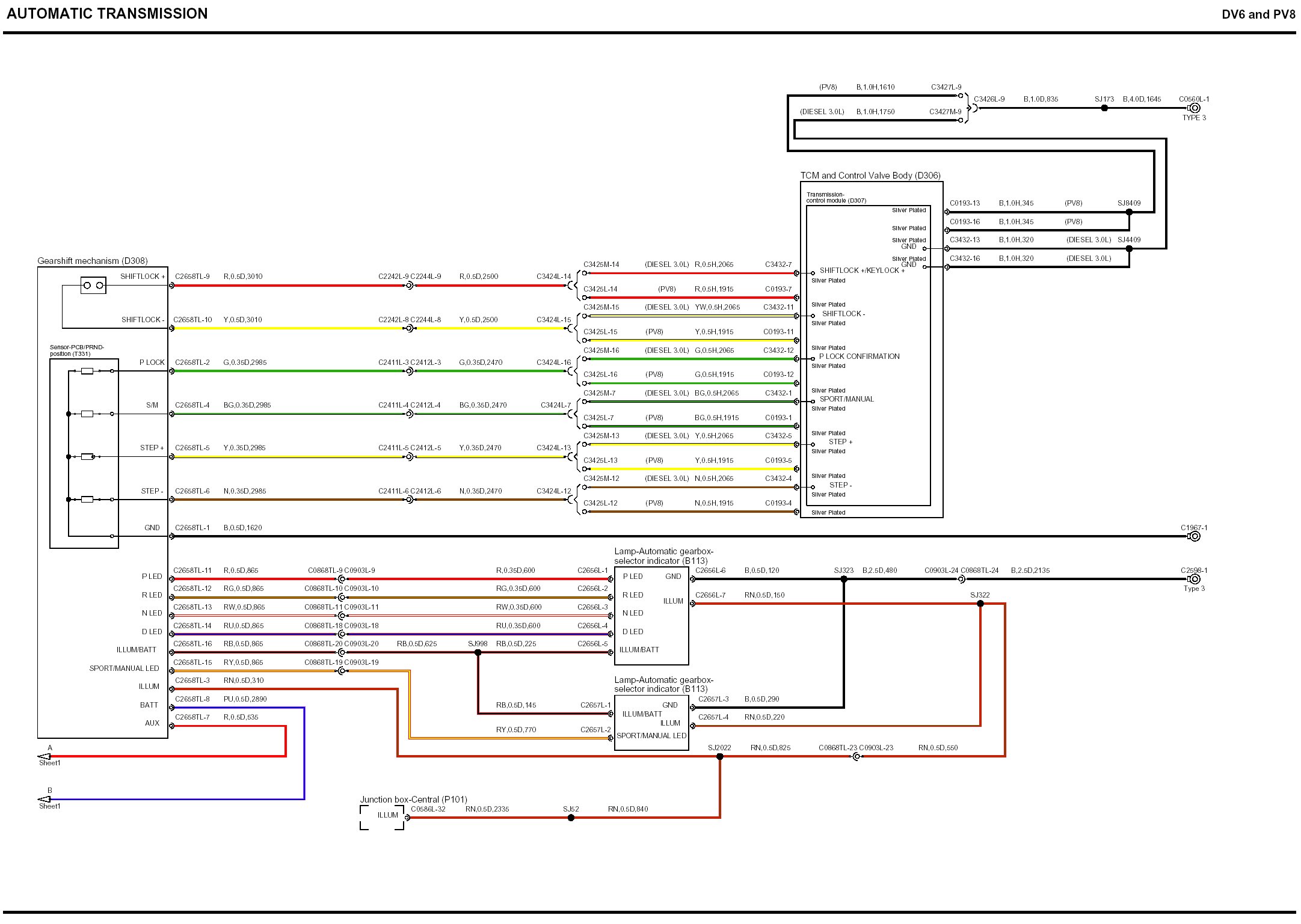The image size is (1301, 924).
Task: Select the Sensor-PCB/PRND-position (T331) label
Action: click(77, 350)
